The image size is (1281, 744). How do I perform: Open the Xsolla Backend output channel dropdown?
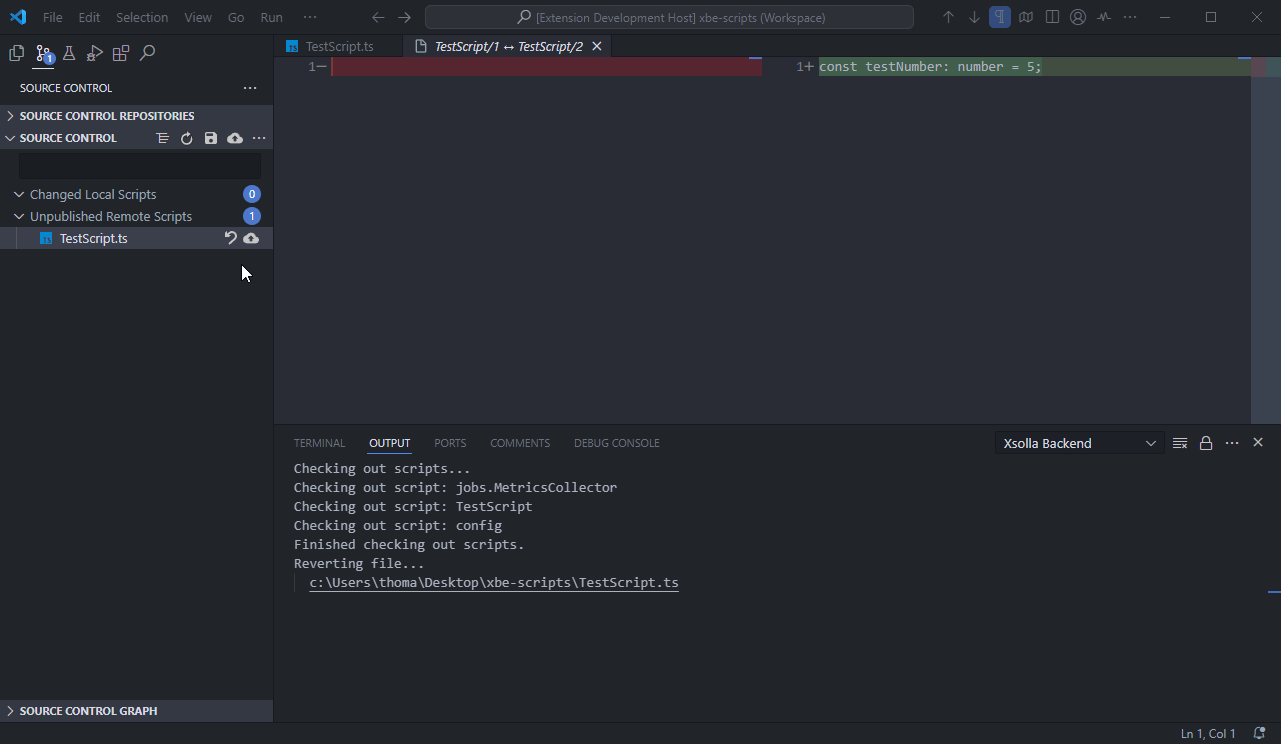(x=1079, y=443)
